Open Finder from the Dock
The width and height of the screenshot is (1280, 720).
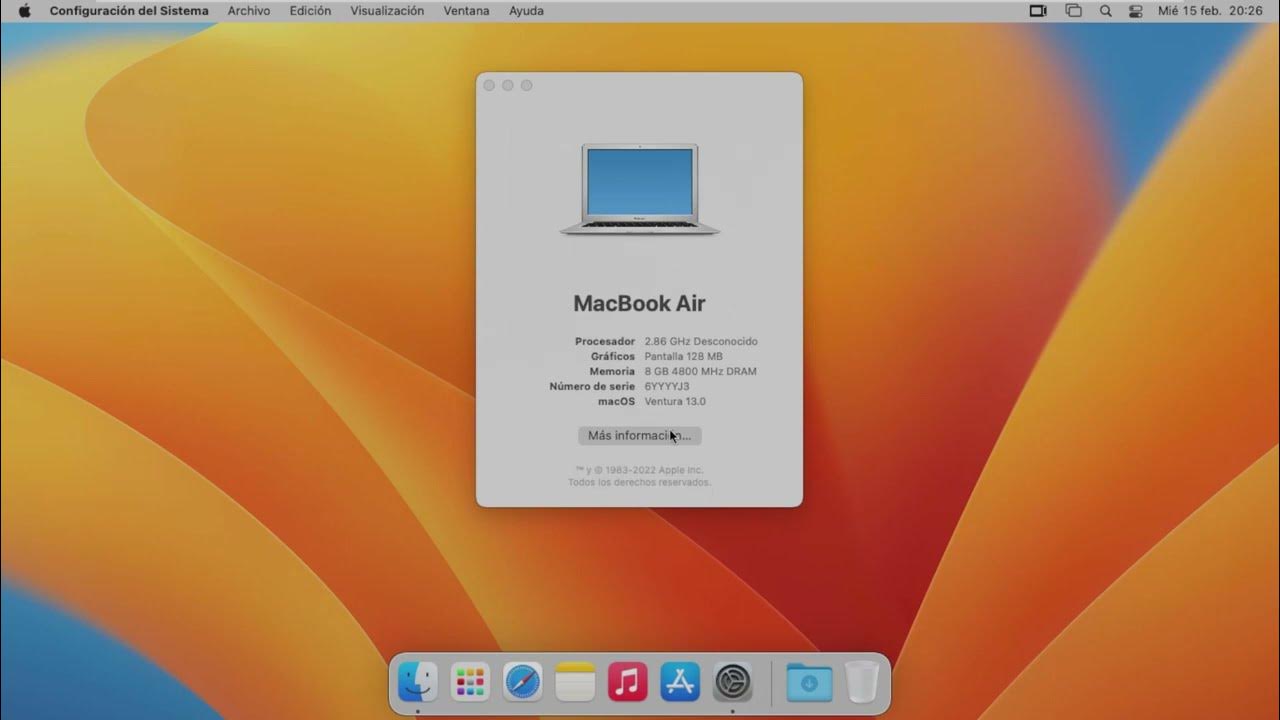coord(418,682)
